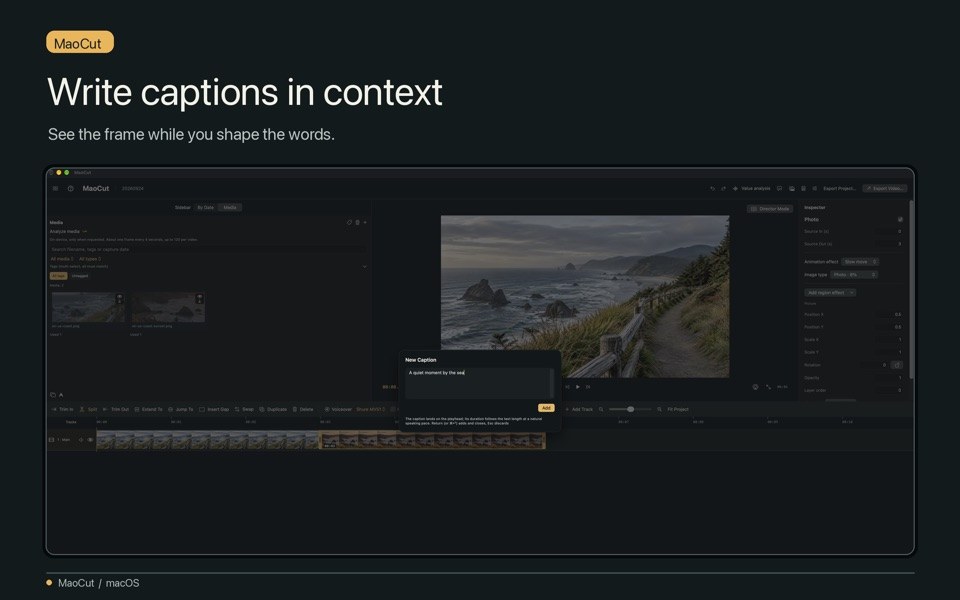Skip to next with the forward button
960x600 pixels.
pyautogui.click(x=588, y=387)
